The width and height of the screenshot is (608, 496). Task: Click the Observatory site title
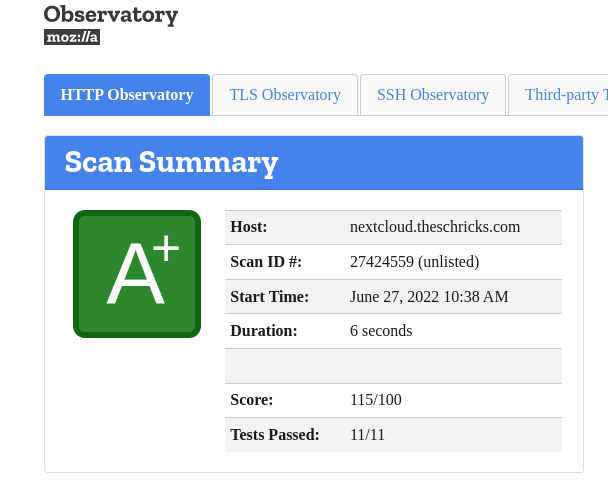coord(111,14)
